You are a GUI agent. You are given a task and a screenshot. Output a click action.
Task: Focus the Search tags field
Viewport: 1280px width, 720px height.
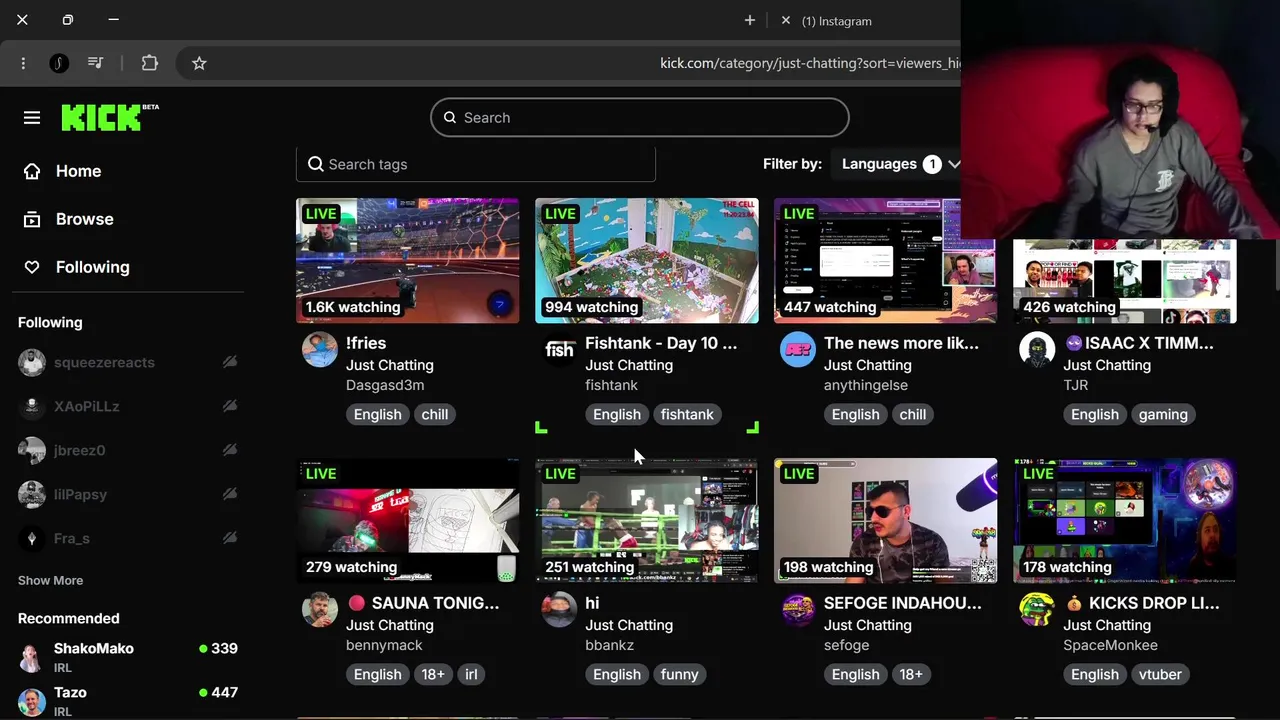click(476, 164)
